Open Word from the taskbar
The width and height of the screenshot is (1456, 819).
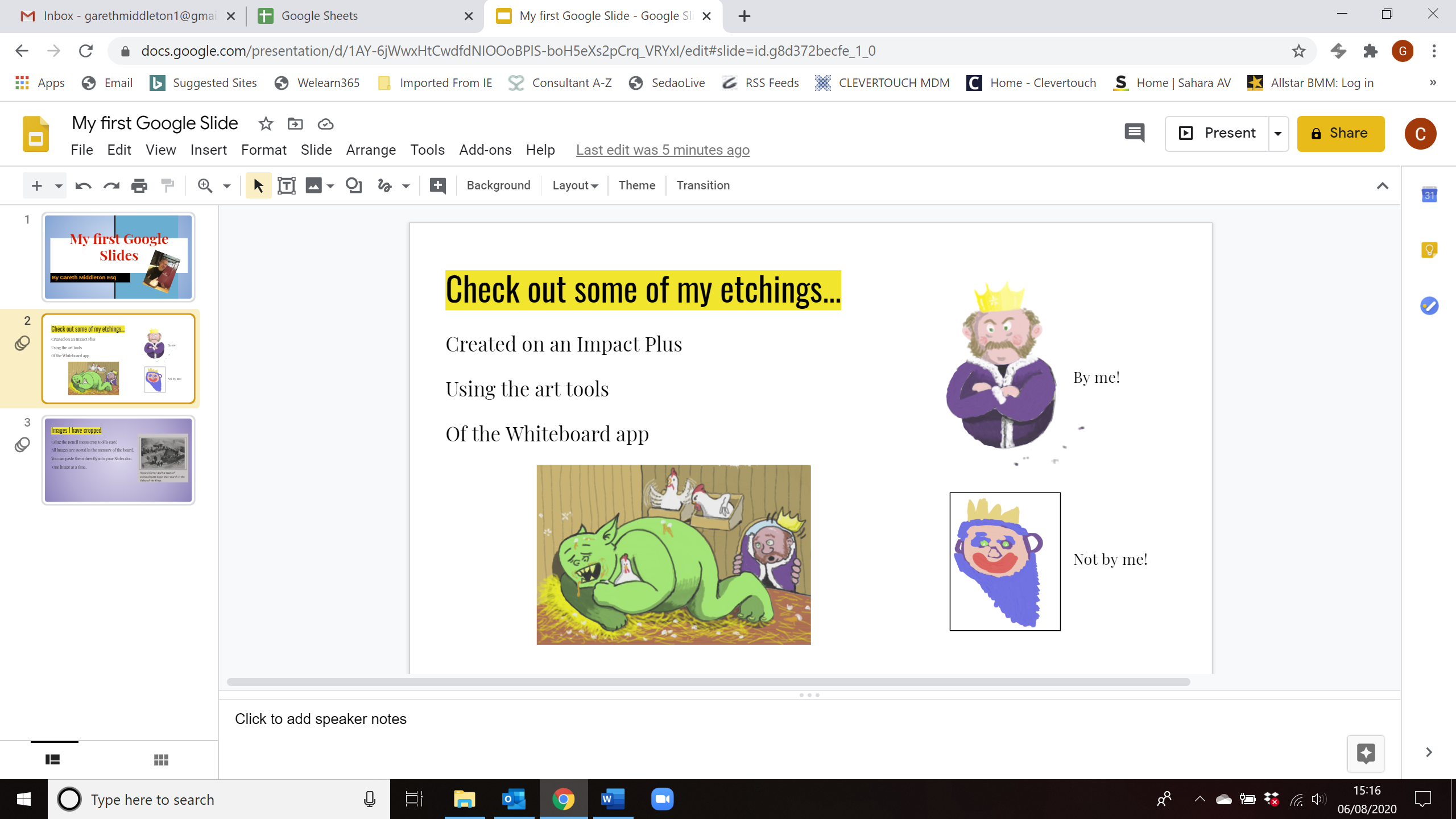coord(613,799)
